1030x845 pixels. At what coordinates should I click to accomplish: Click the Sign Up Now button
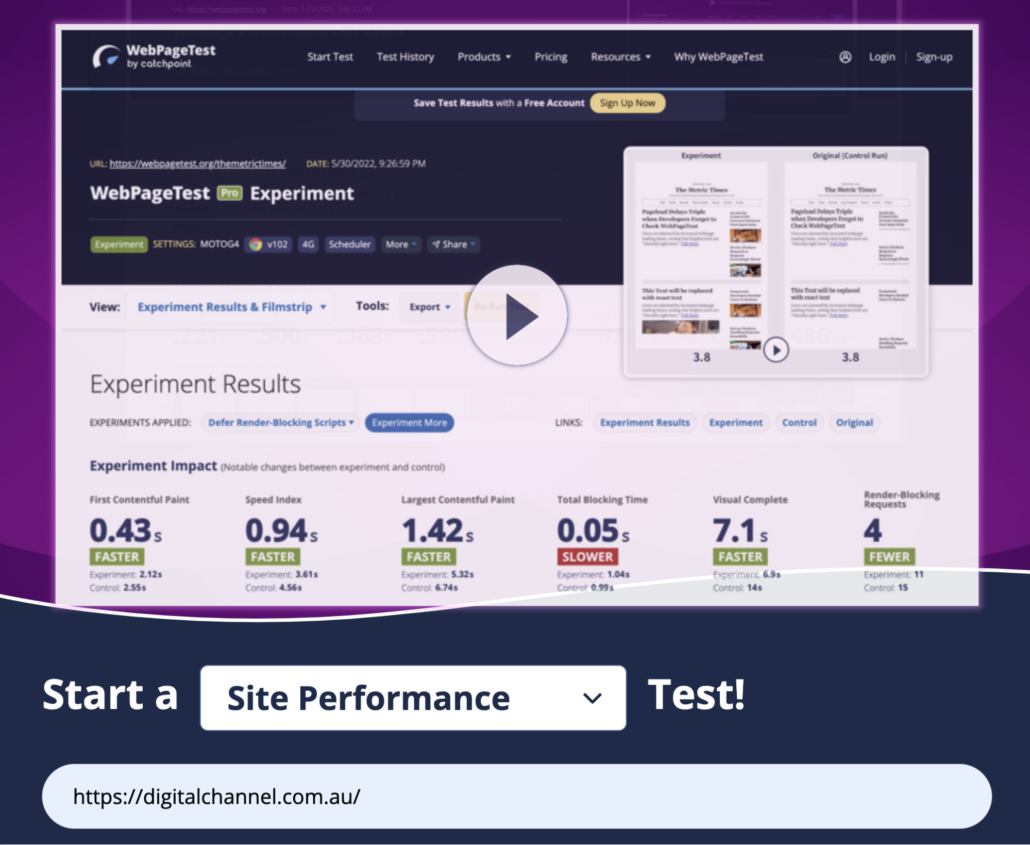coord(627,103)
